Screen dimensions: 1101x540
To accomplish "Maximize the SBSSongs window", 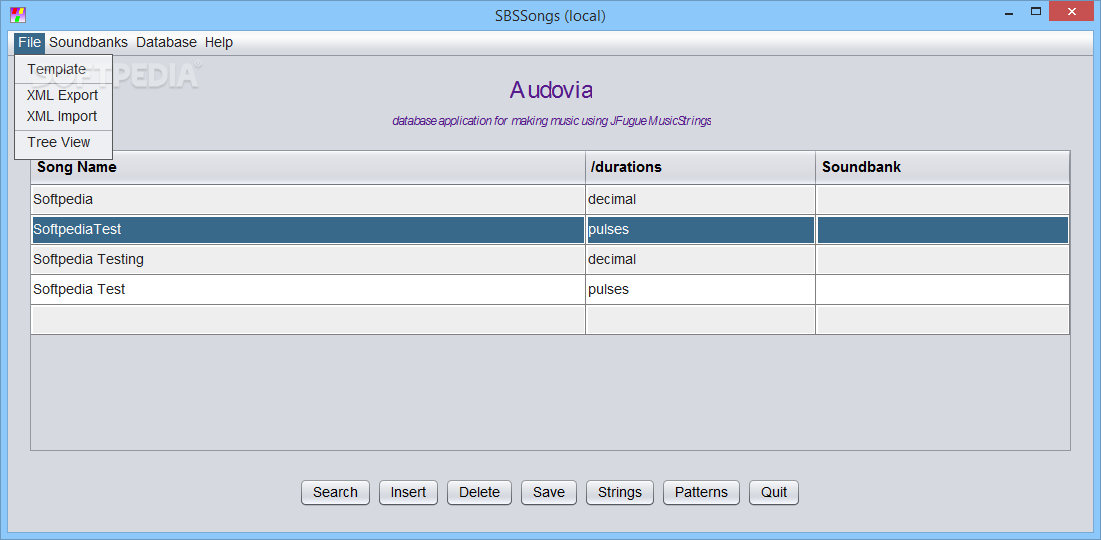I will tap(1035, 11).
